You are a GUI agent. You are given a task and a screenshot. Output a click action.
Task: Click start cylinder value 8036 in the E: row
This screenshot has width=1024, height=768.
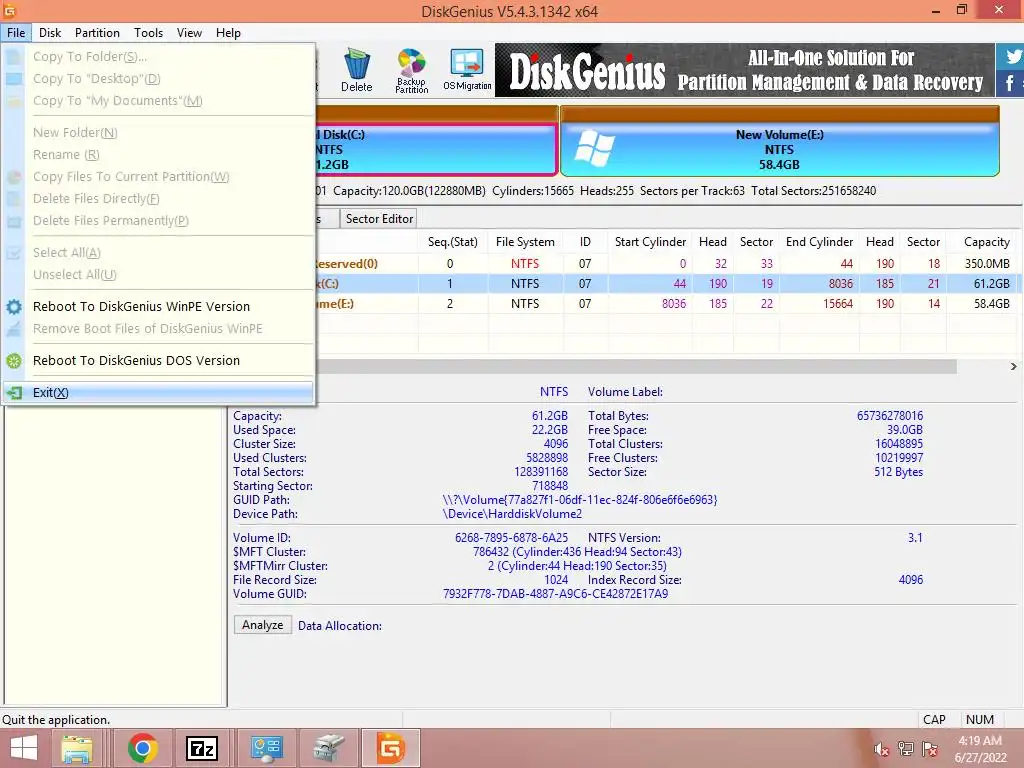pyautogui.click(x=673, y=304)
